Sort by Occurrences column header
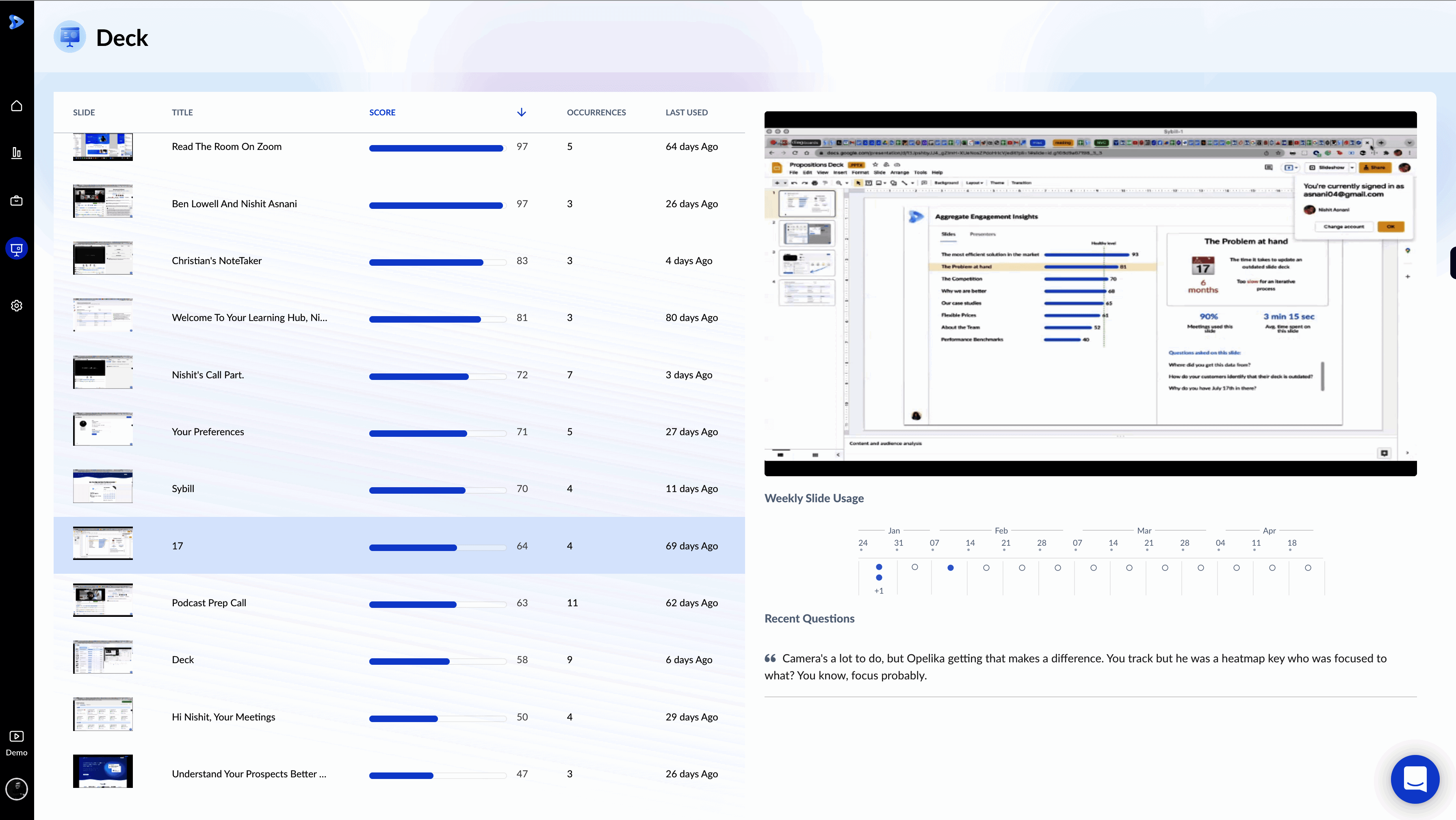 pos(596,112)
